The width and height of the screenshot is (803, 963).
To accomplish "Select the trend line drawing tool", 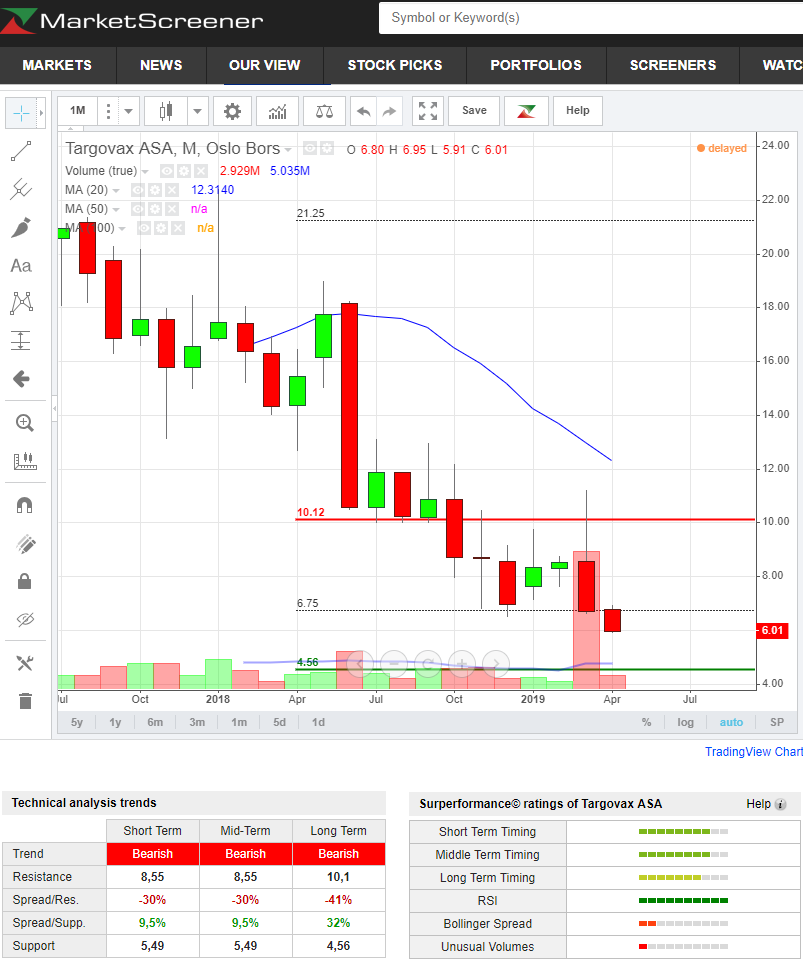I will (21, 151).
